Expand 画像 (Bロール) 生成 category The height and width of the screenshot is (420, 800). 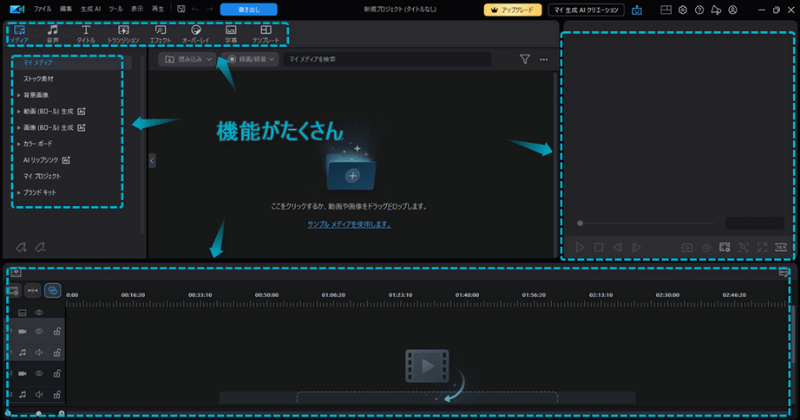(x=19, y=128)
